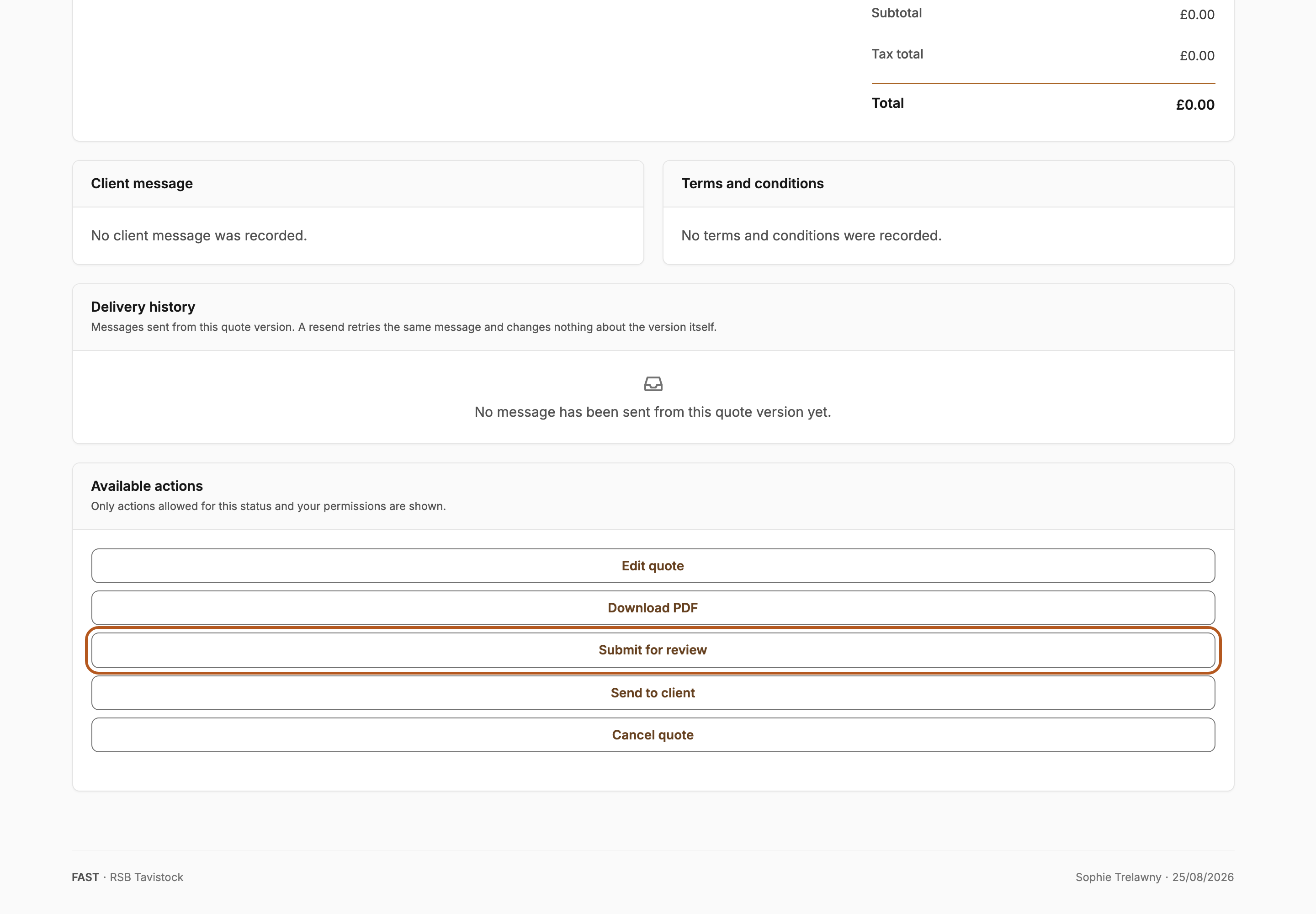Download the quote as PDF
Image resolution: width=1316 pixels, height=914 pixels.
[x=653, y=608]
